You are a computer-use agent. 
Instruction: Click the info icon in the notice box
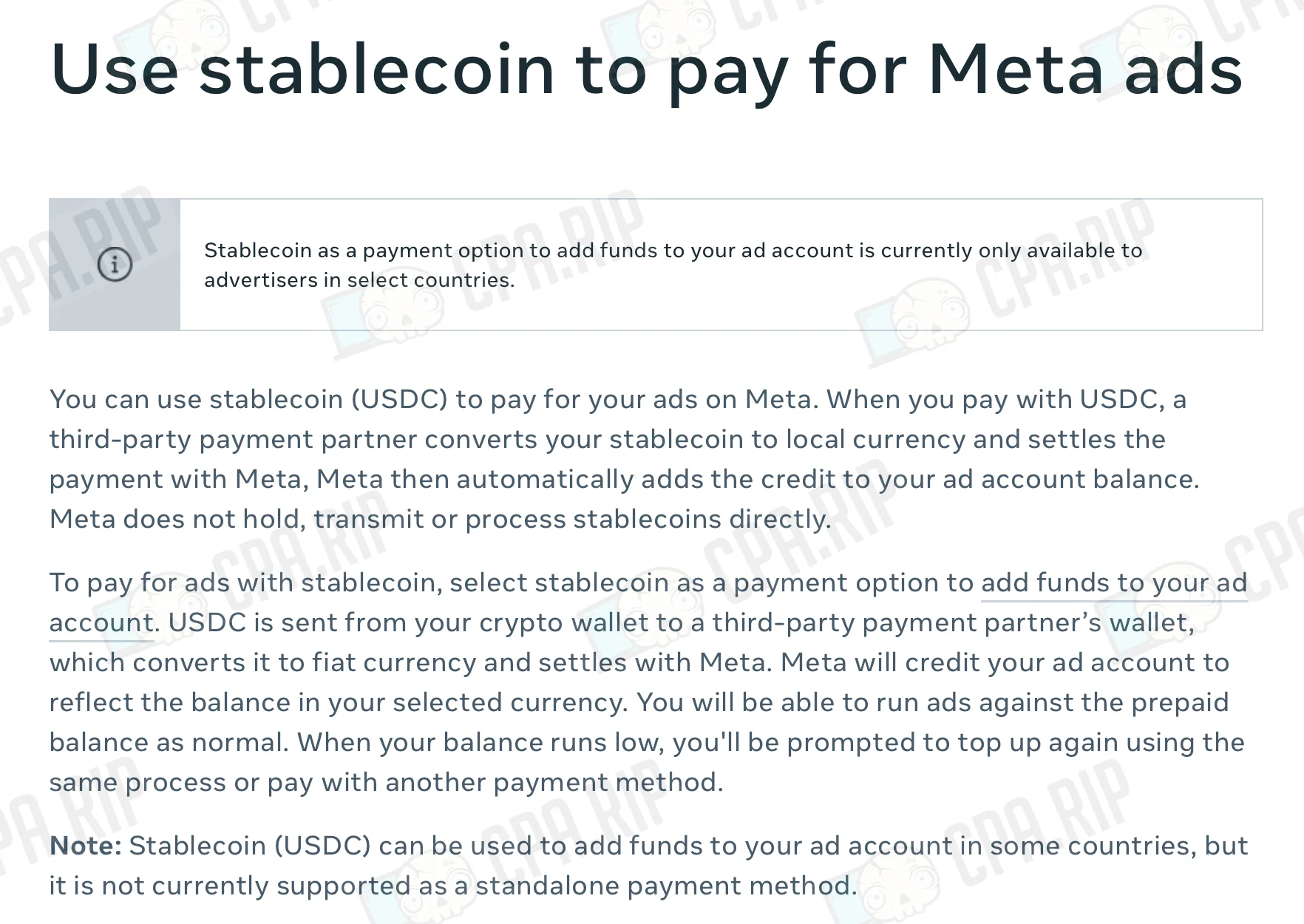point(115,264)
